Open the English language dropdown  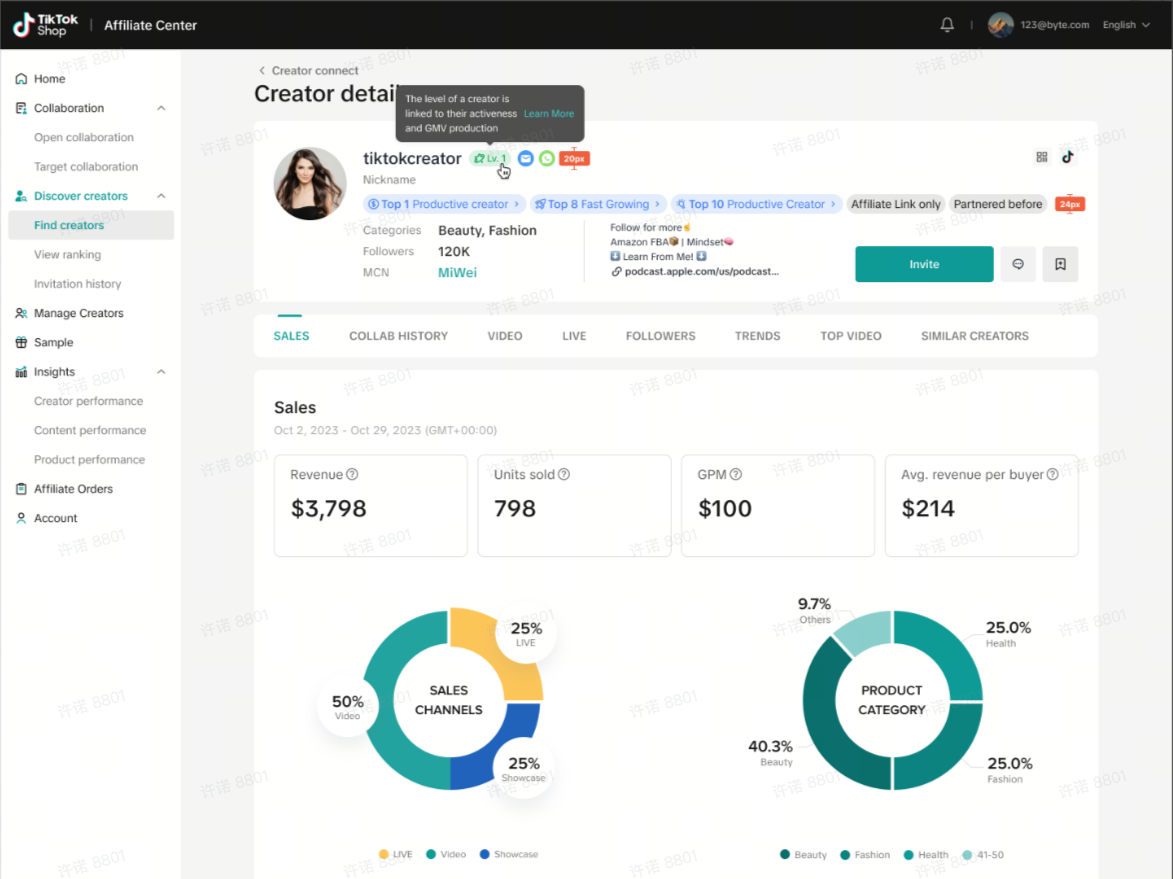pyautogui.click(x=1125, y=25)
